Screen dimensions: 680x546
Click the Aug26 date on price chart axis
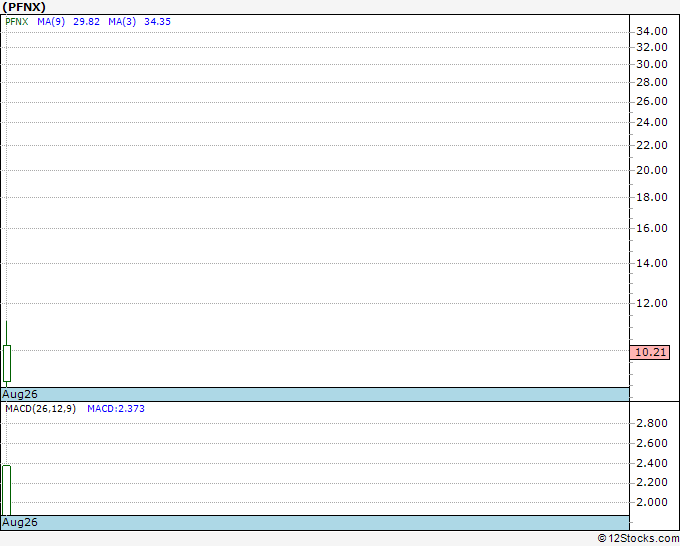20,394
